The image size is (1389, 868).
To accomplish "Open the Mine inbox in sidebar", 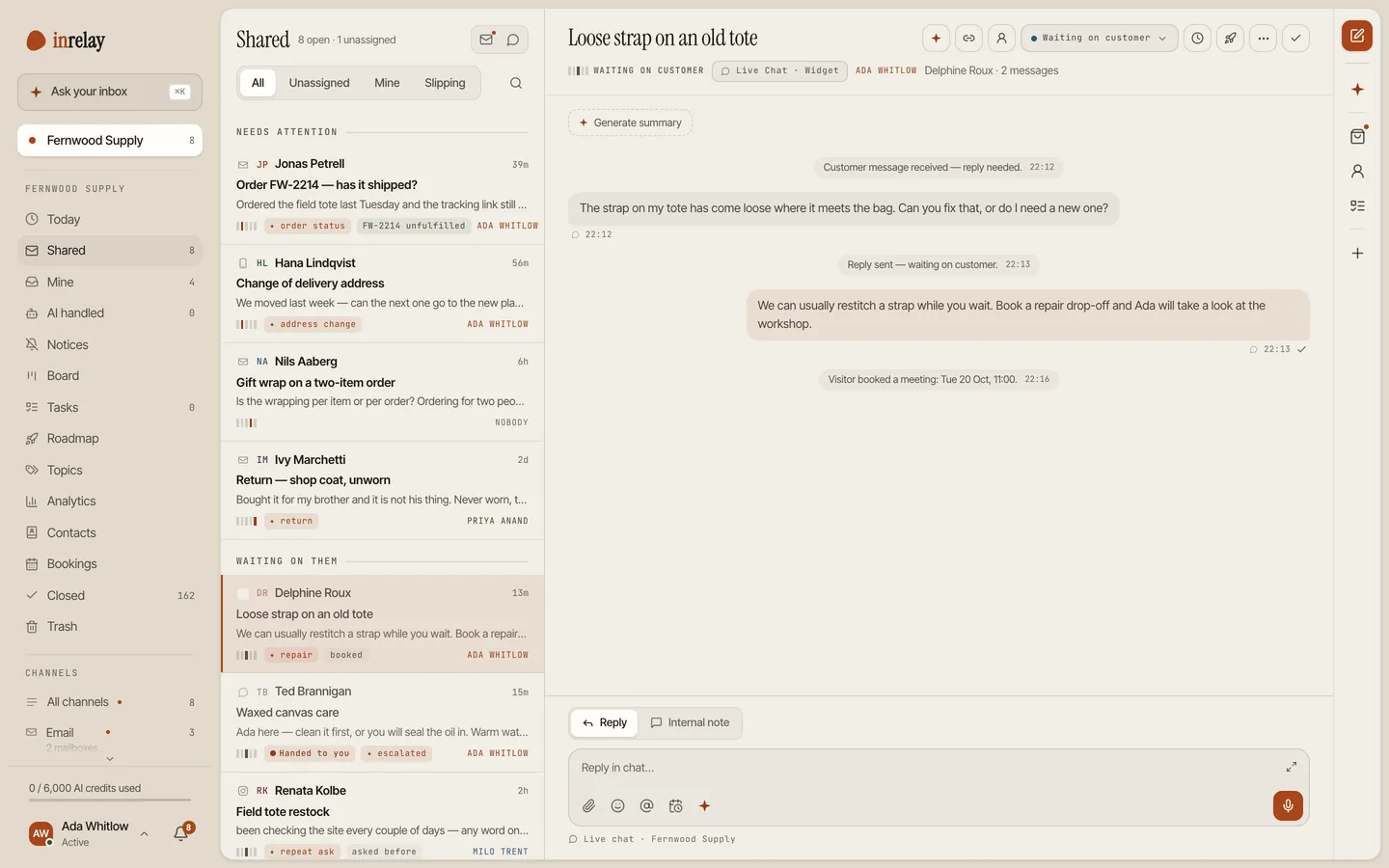I will 110,283.
